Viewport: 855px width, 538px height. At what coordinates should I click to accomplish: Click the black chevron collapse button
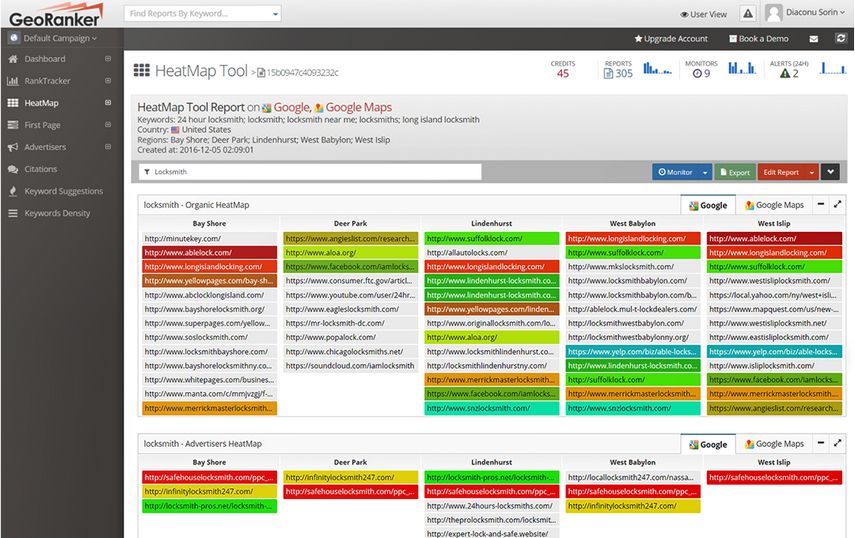coord(830,172)
